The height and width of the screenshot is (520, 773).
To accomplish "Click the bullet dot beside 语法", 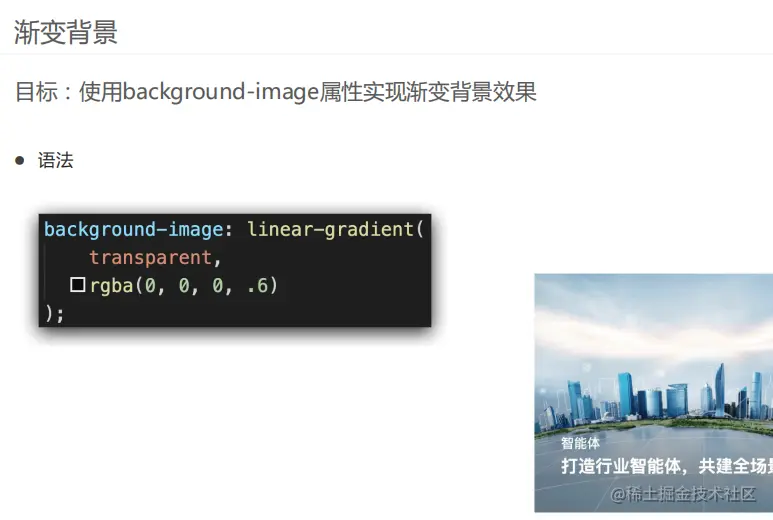I will (20, 160).
